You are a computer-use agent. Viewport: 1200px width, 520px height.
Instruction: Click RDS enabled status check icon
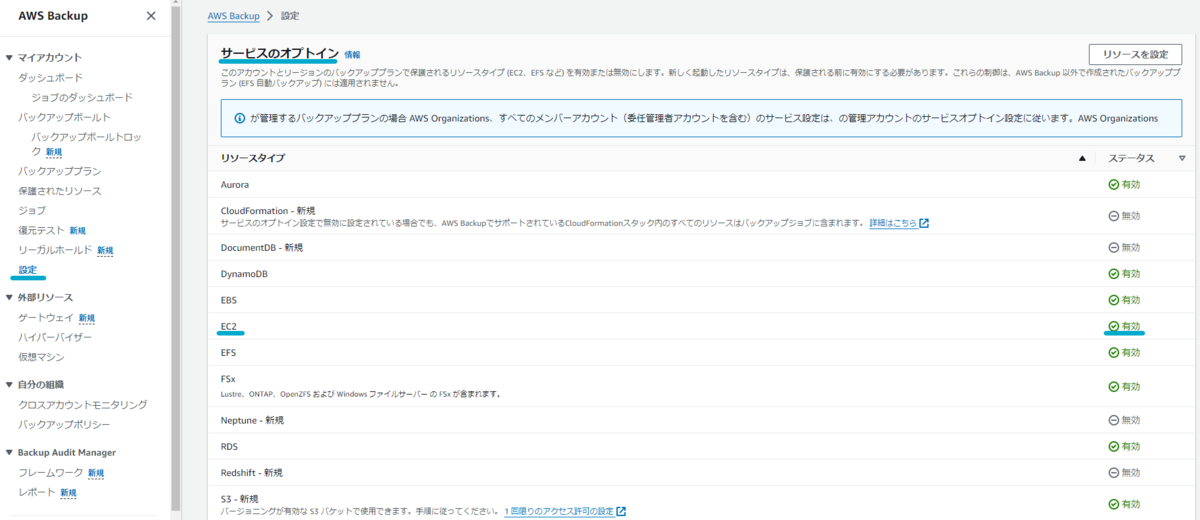1113,446
